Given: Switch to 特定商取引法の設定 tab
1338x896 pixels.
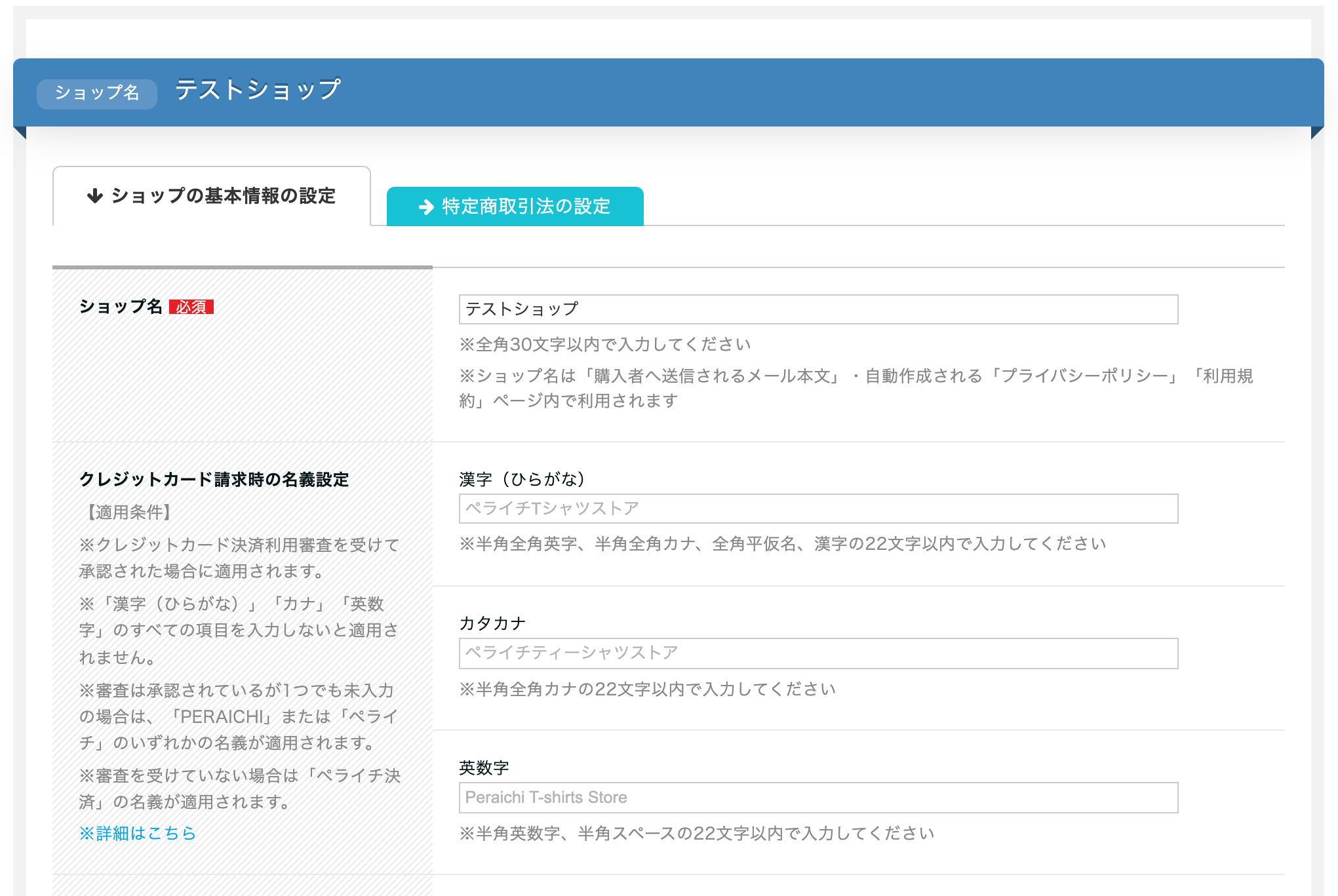Looking at the screenshot, I should [515, 206].
